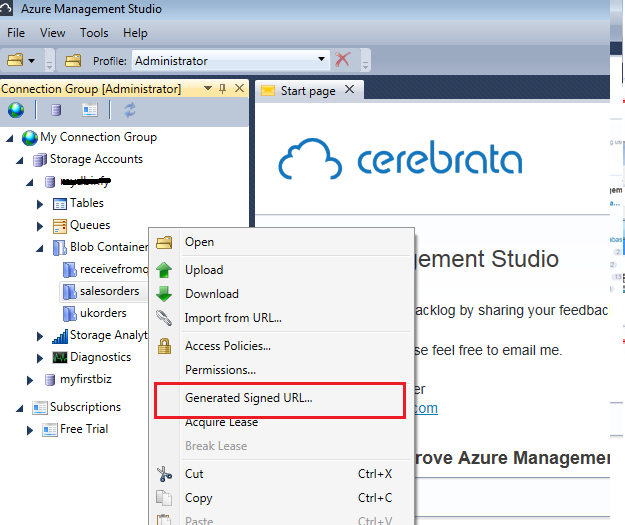Collapse the redacted storage account node

click(29, 183)
